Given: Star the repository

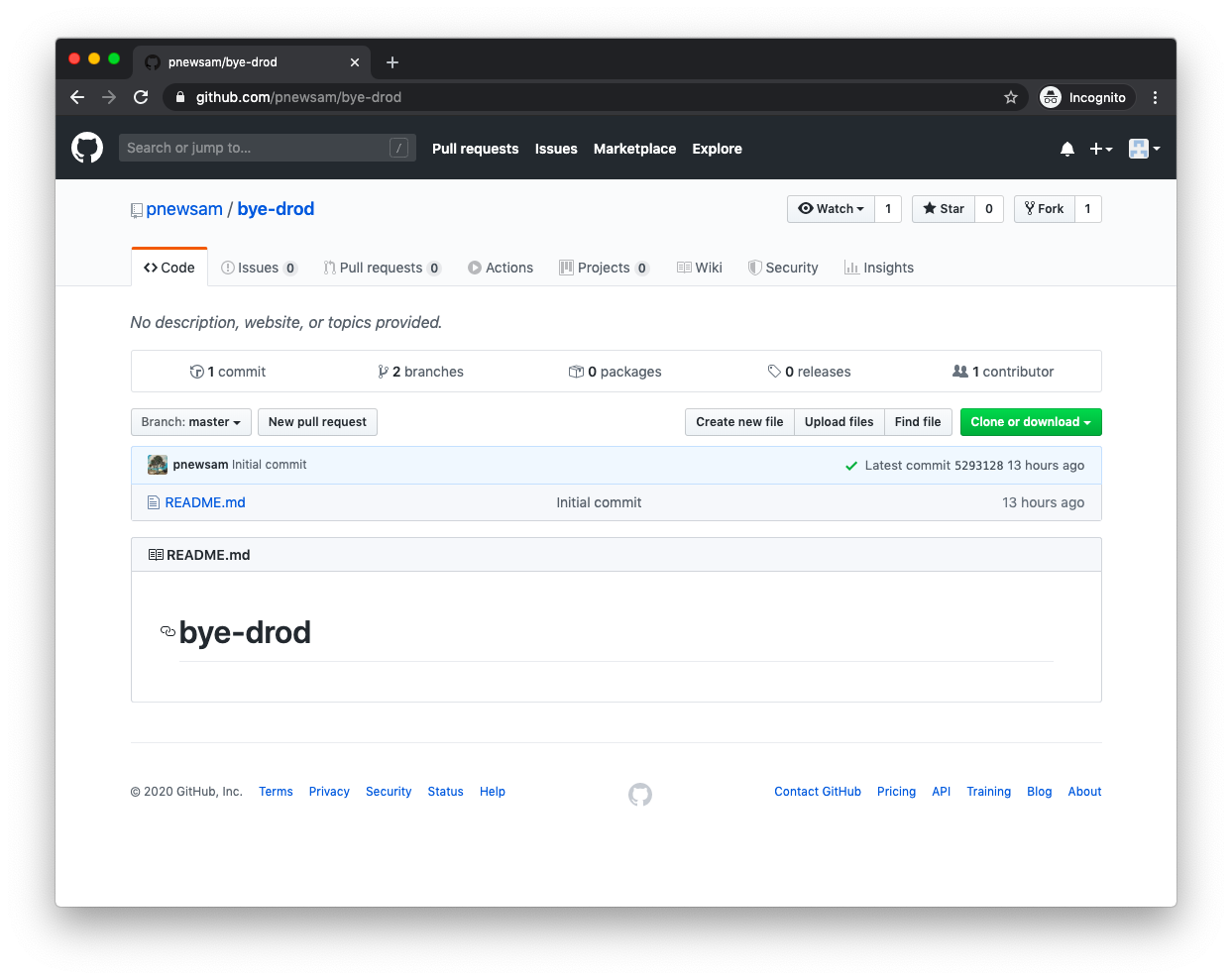Looking at the screenshot, I should click(x=944, y=209).
